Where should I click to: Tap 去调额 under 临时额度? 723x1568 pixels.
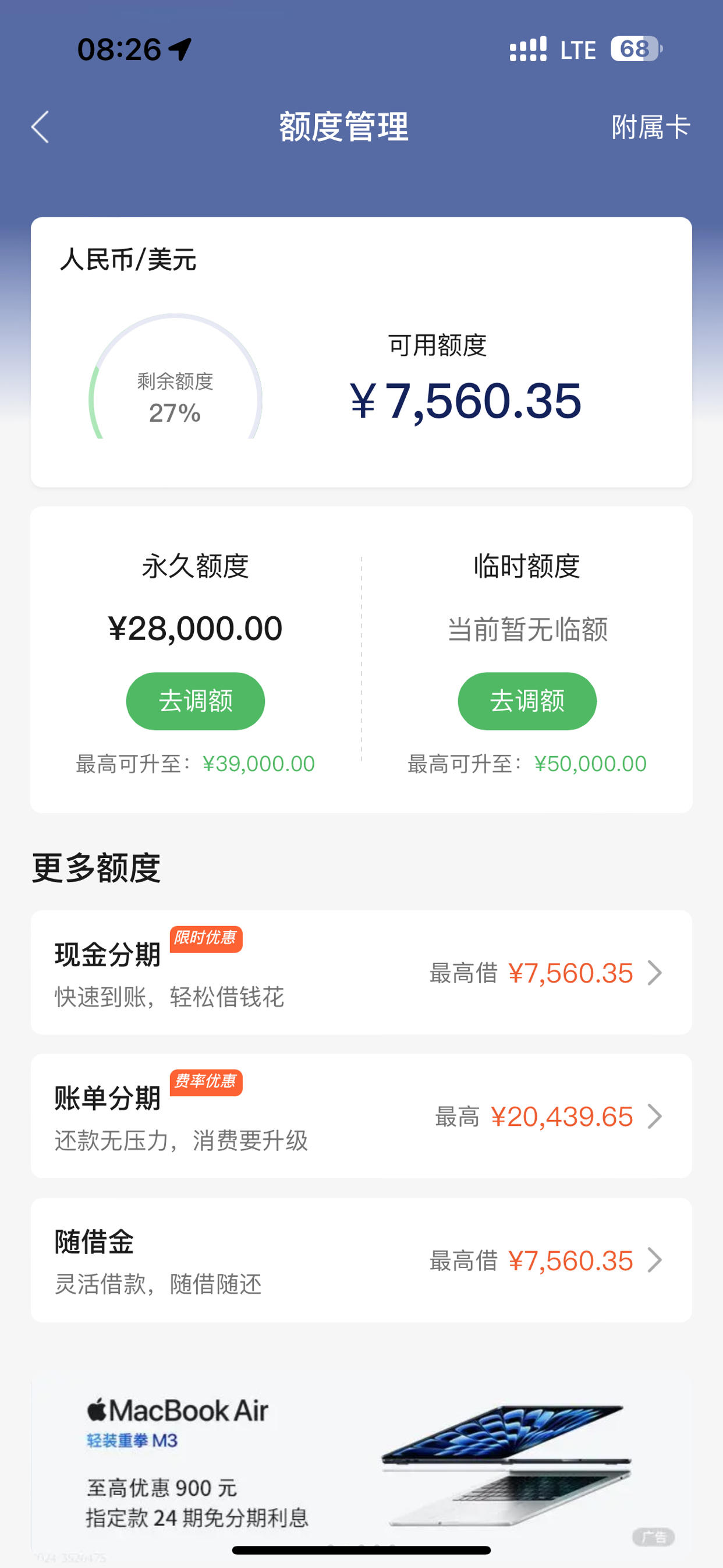point(527,701)
